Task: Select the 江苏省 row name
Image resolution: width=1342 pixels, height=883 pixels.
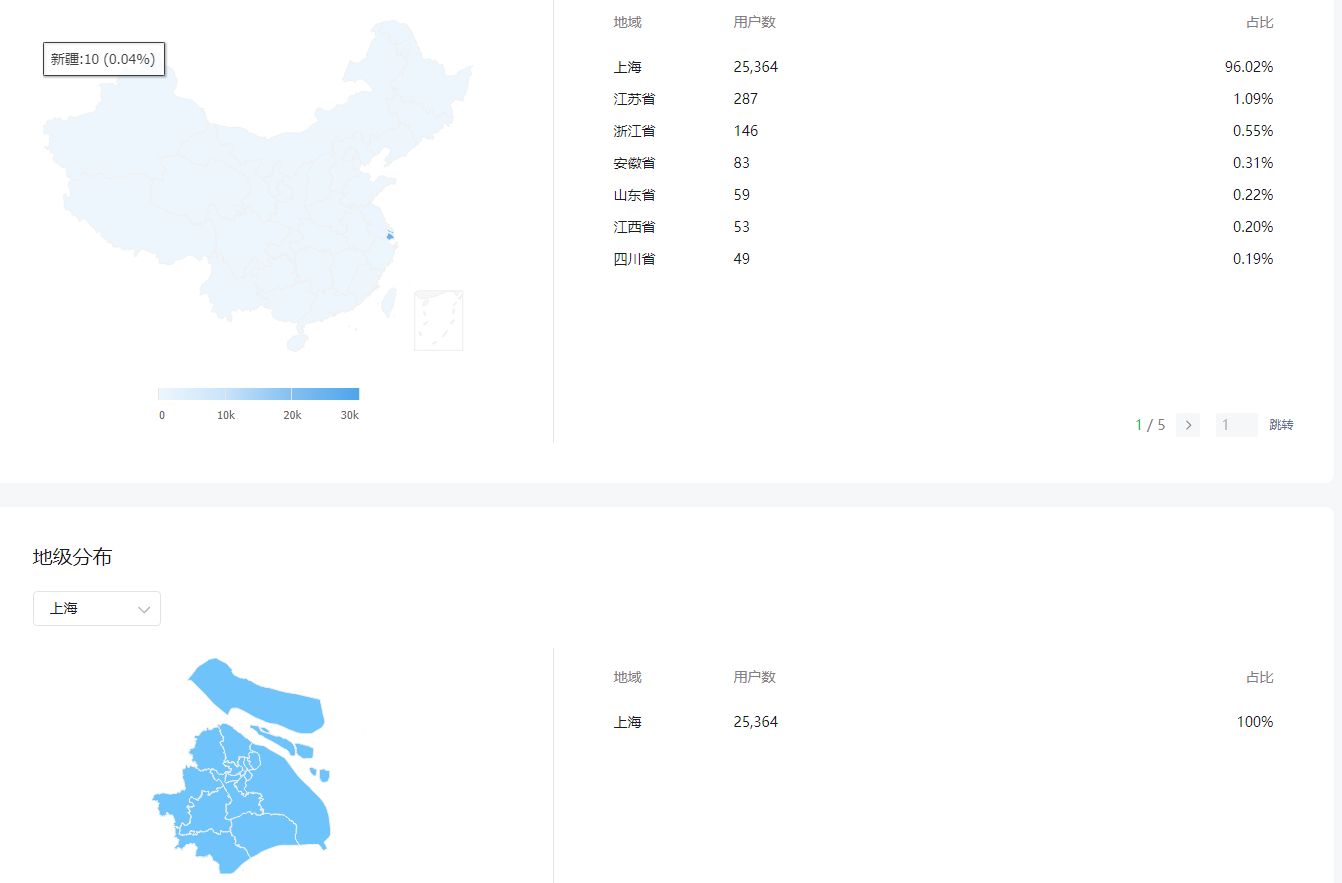Action: click(x=635, y=99)
